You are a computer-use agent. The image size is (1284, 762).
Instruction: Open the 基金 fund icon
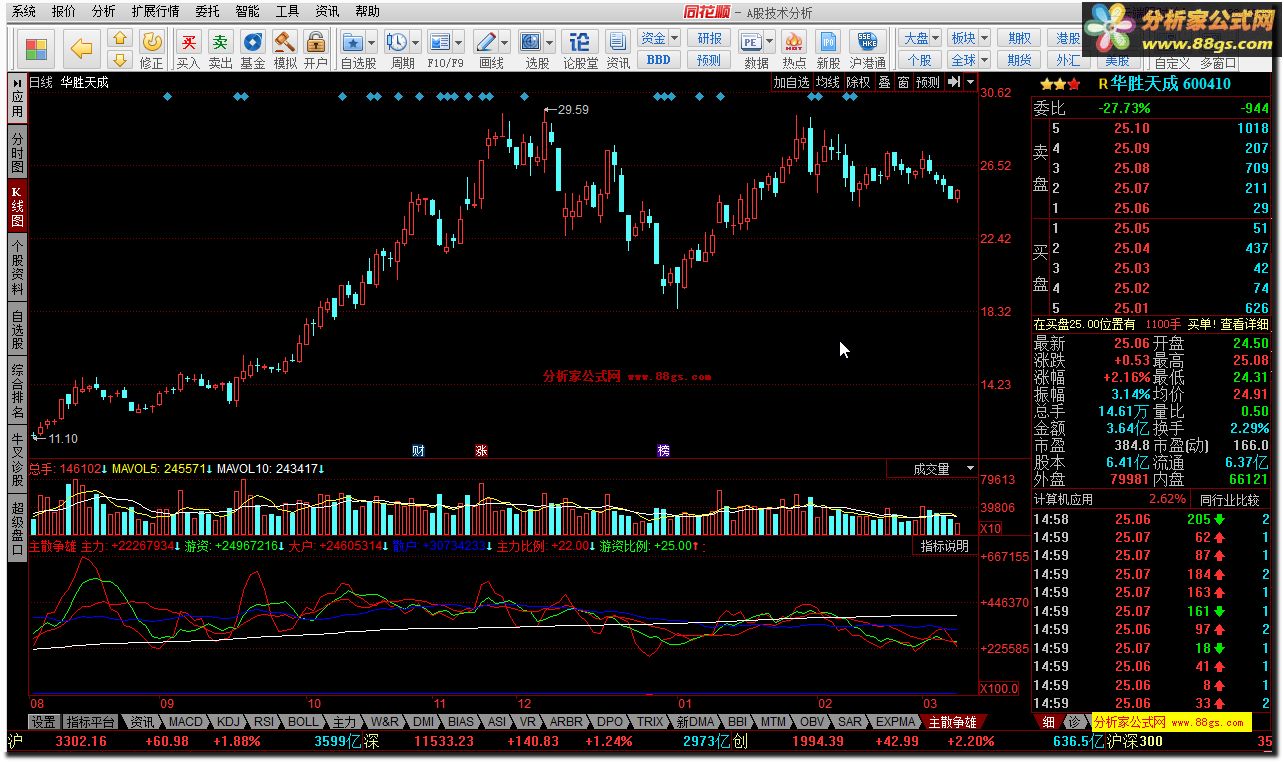tap(253, 42)
